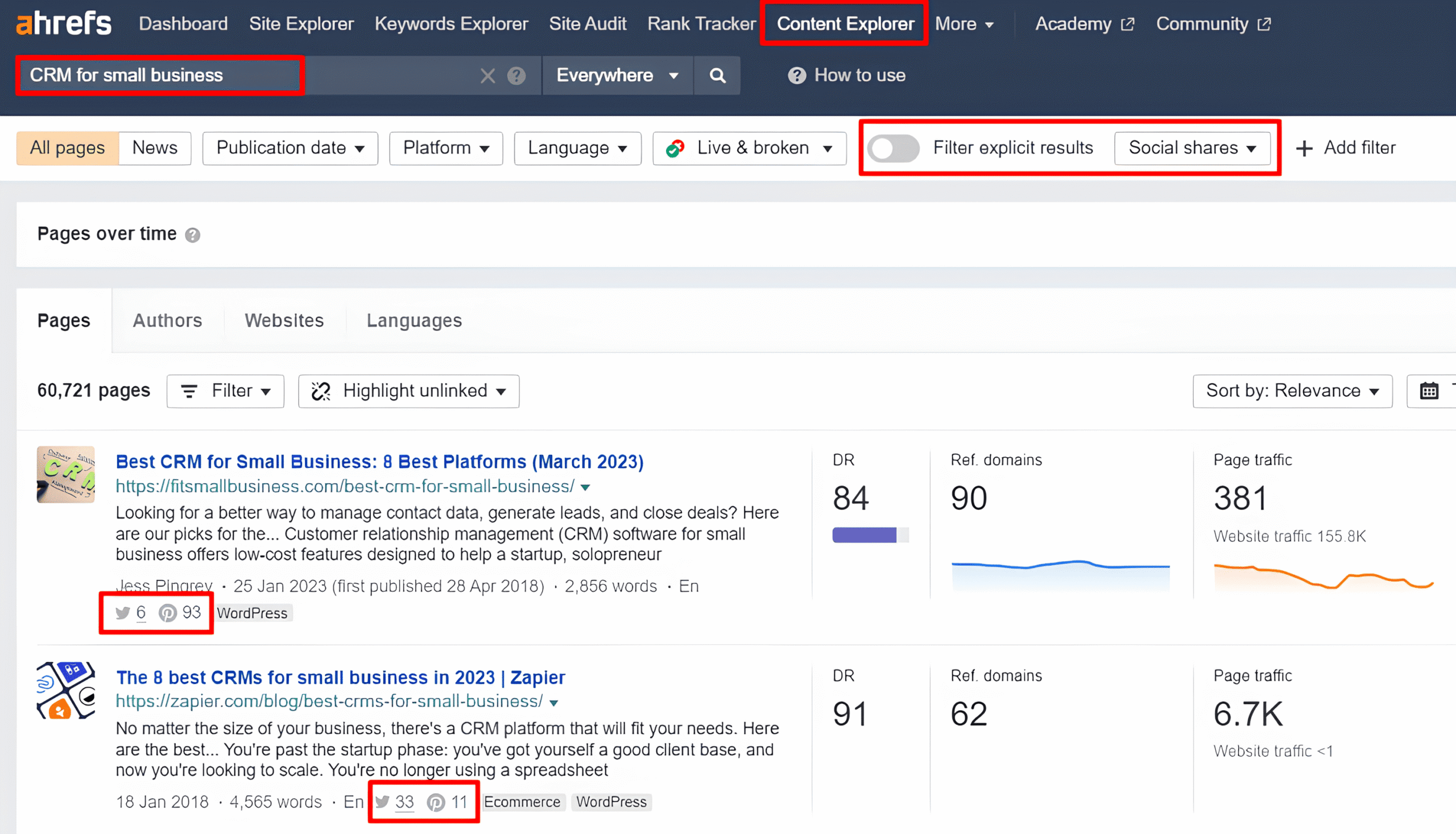This screenshot has width=1456, height=834.
Task: Open Best CRM for Small Business result title
Action: tap(380, 462)
